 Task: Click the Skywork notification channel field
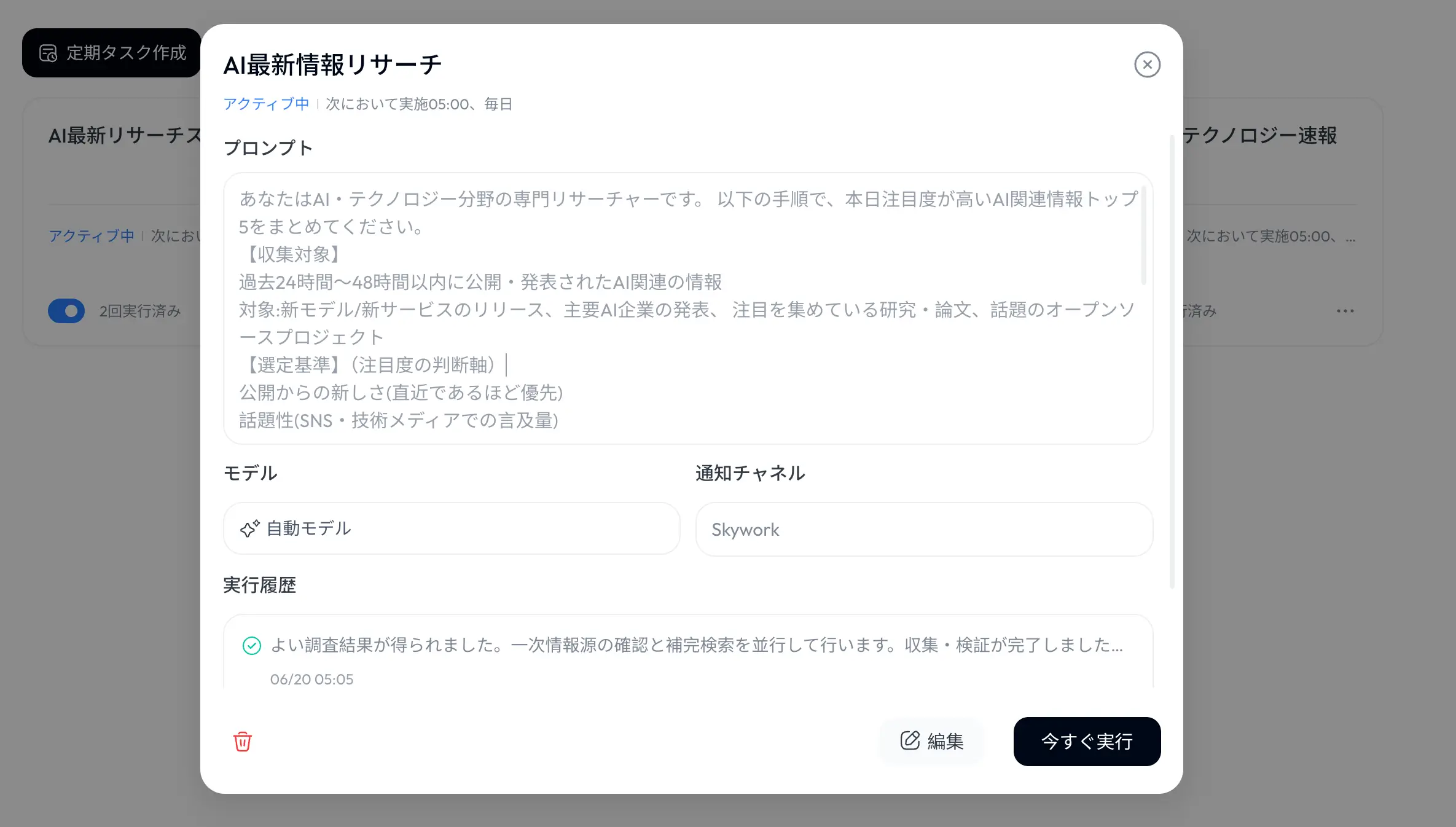[924, 530]
